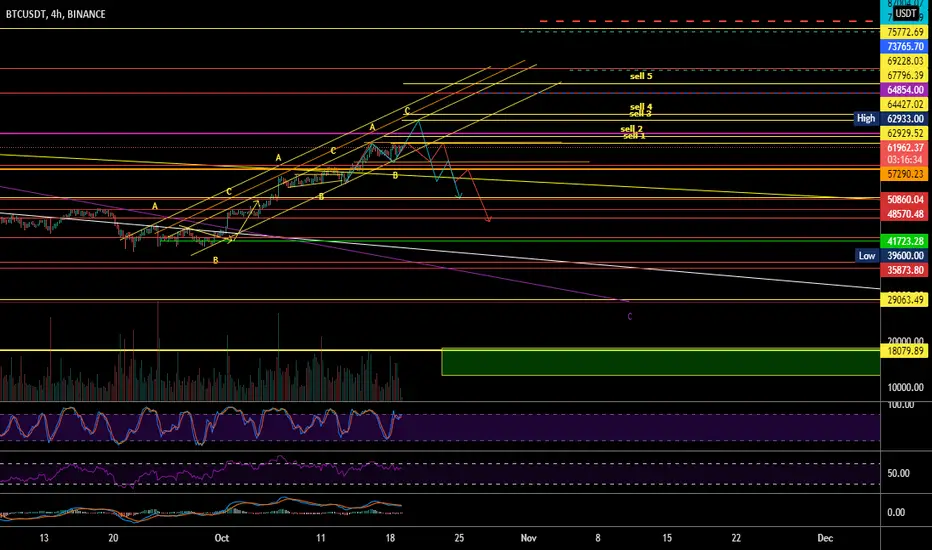Click the red 50860.04 price label
The width and height of the screenshot is (932, 550).
(x=905, y=200)
